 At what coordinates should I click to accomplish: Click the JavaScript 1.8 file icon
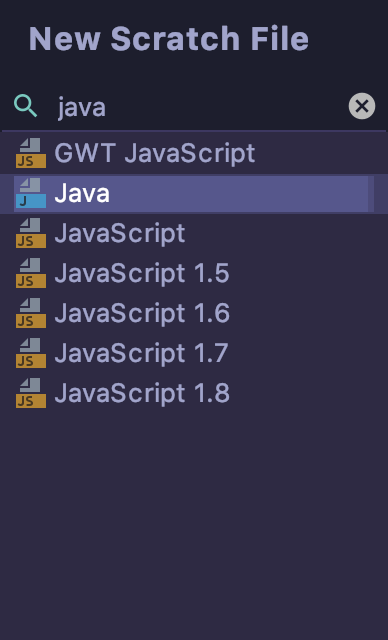(x=31, y=393)
